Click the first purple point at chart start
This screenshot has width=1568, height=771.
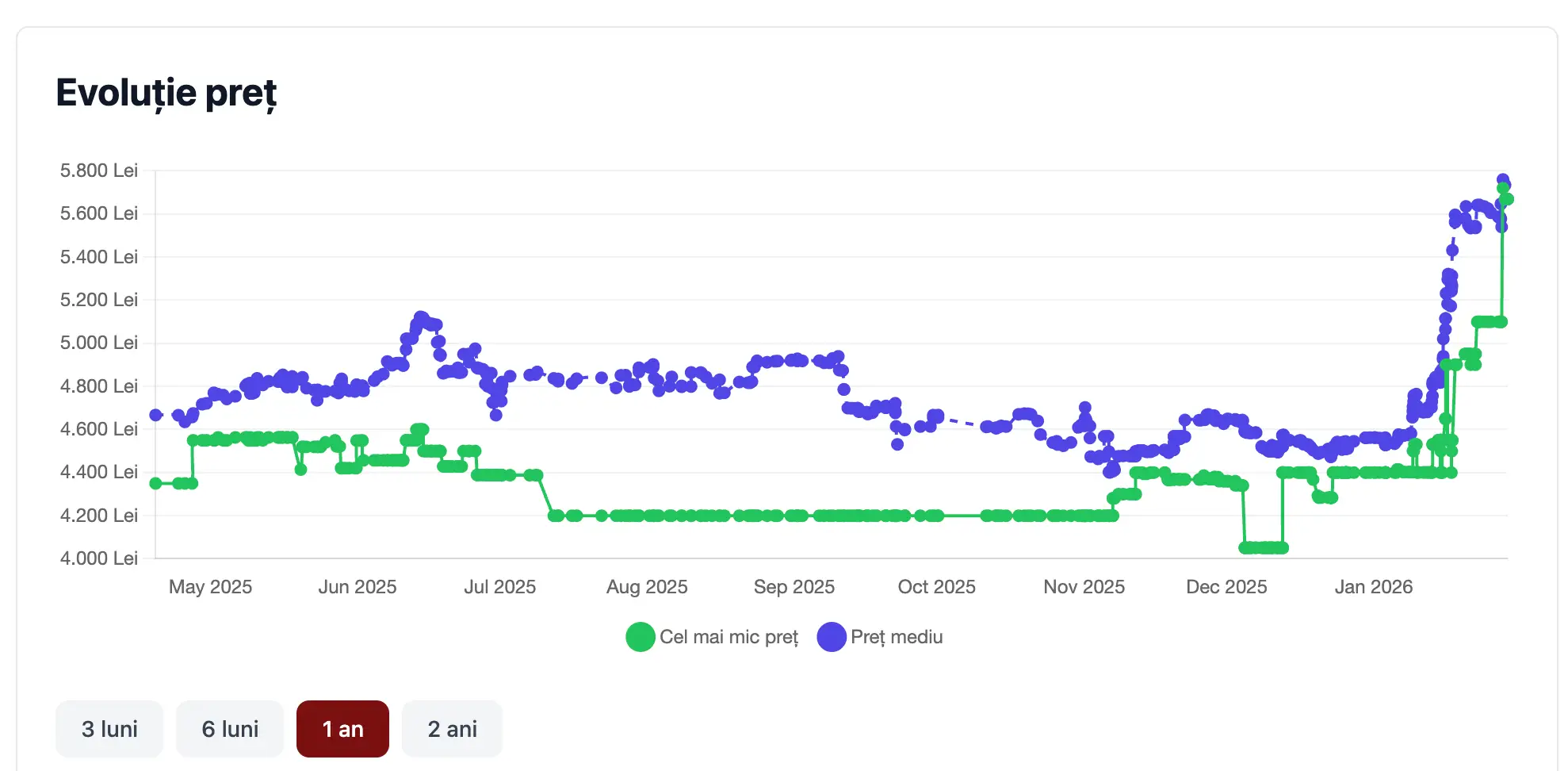(x=156, y=415)
